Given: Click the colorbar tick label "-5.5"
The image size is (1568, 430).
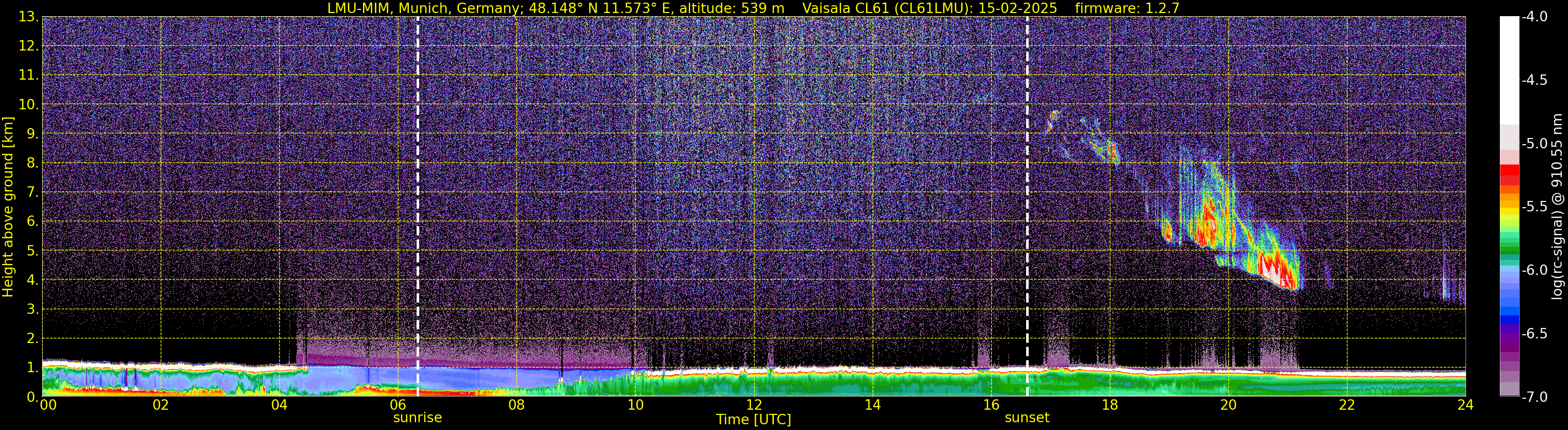Looking at the screenshot, I should (1535, 207).
